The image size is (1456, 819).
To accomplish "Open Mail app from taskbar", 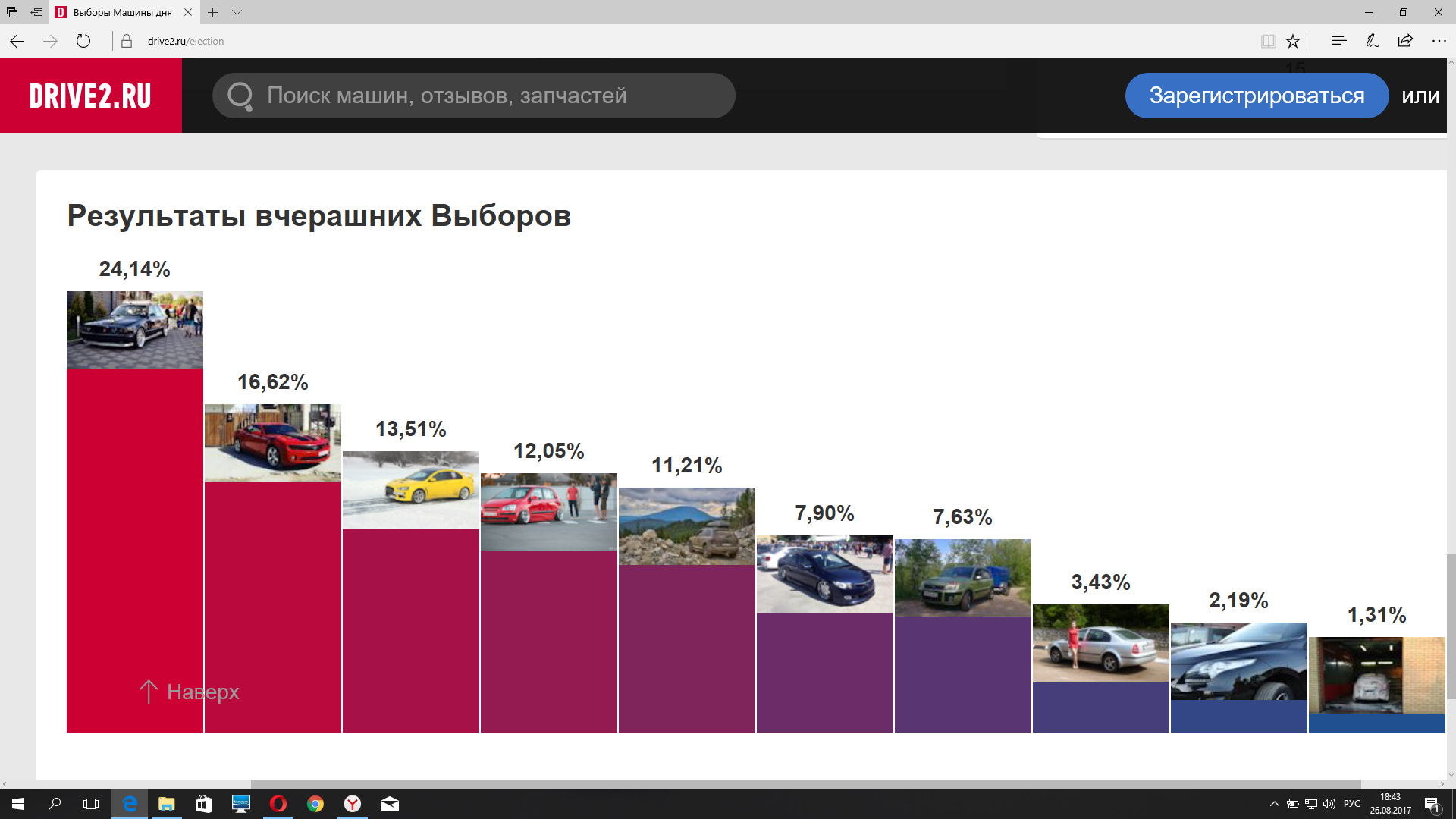I will tap(390, 804).
